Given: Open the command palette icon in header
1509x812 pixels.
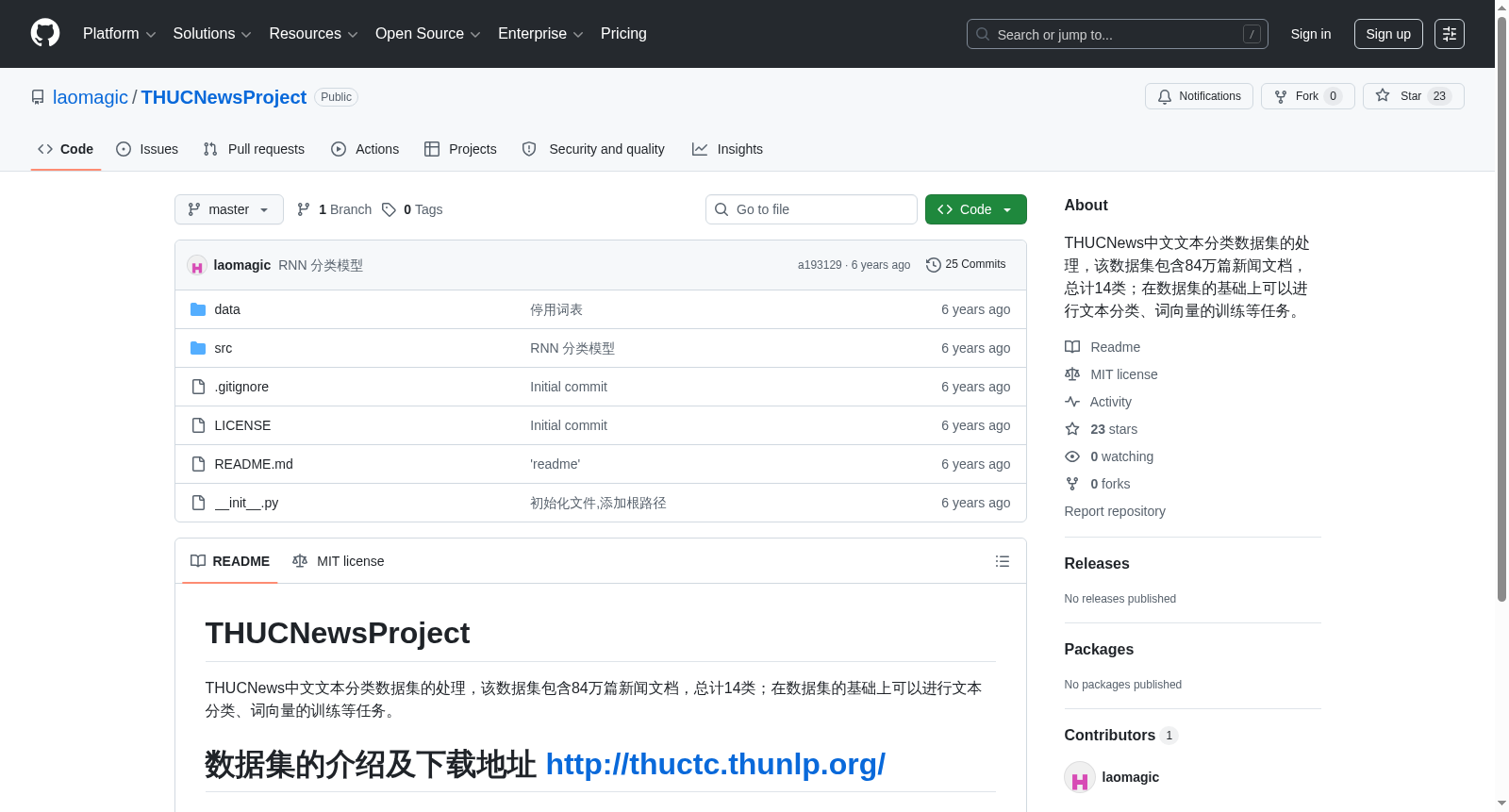Looking at the screenshot, I should point(1449,34).
